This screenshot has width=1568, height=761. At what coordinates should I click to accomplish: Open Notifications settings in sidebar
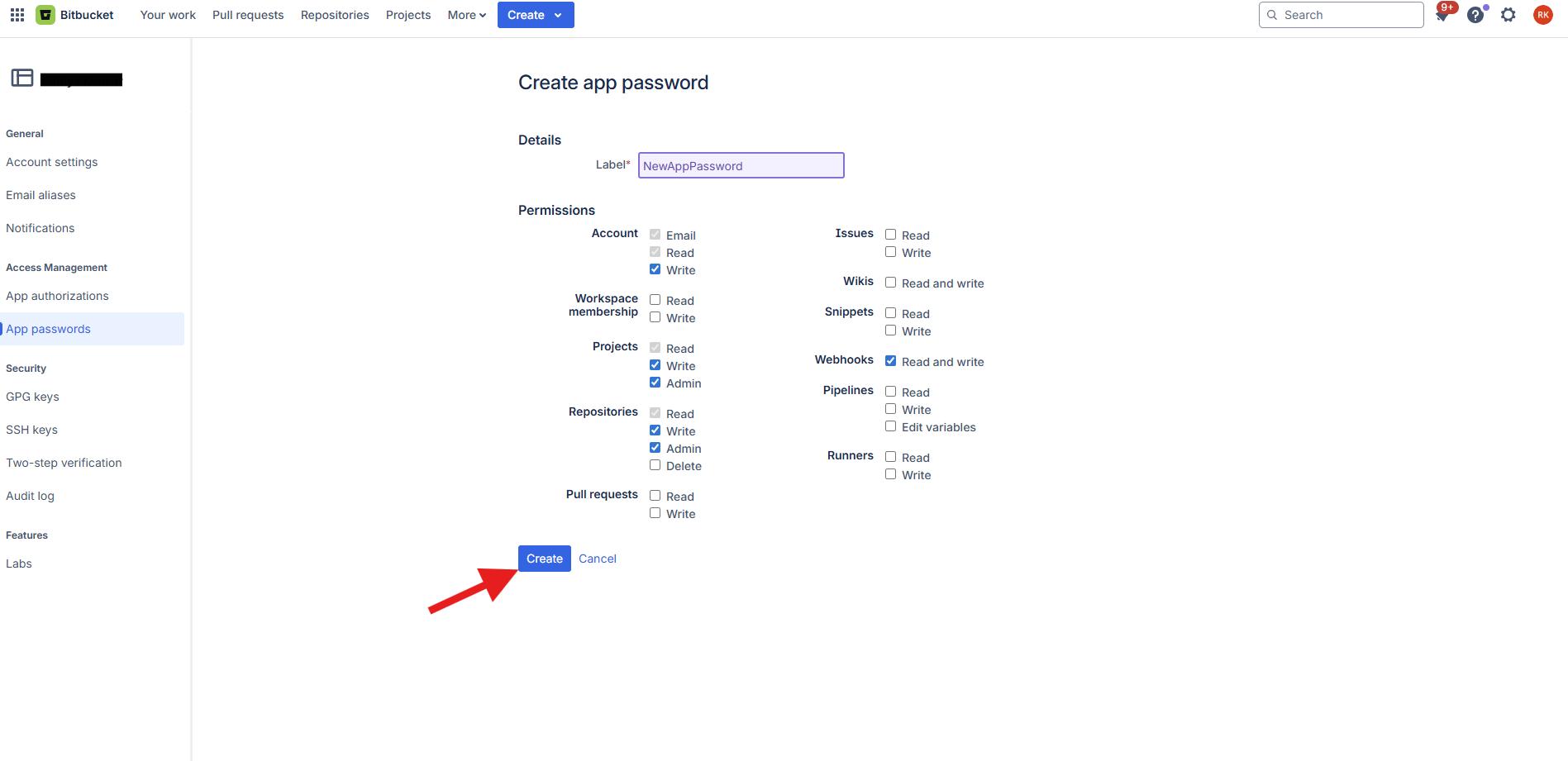(40, 228)
